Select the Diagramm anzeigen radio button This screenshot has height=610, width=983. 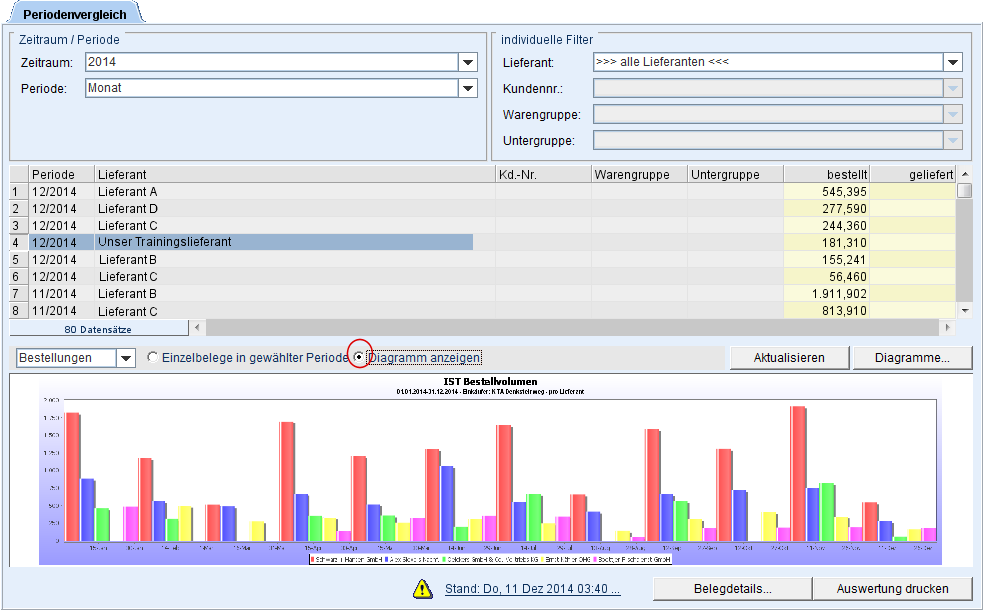[359, 357]
